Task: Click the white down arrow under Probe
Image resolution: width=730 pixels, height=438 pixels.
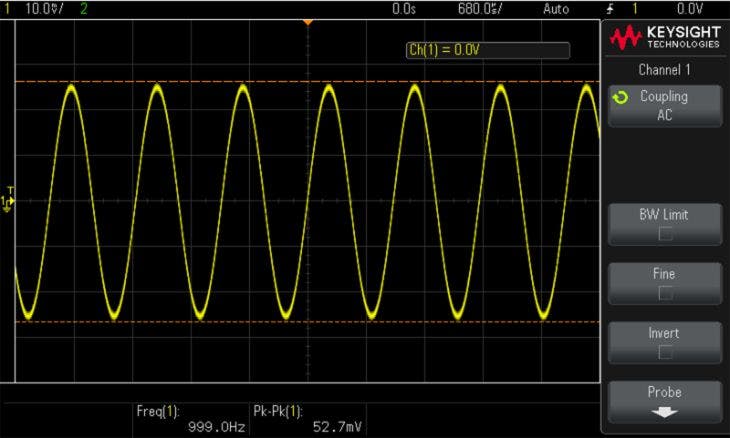Action: tap(664, 412)
